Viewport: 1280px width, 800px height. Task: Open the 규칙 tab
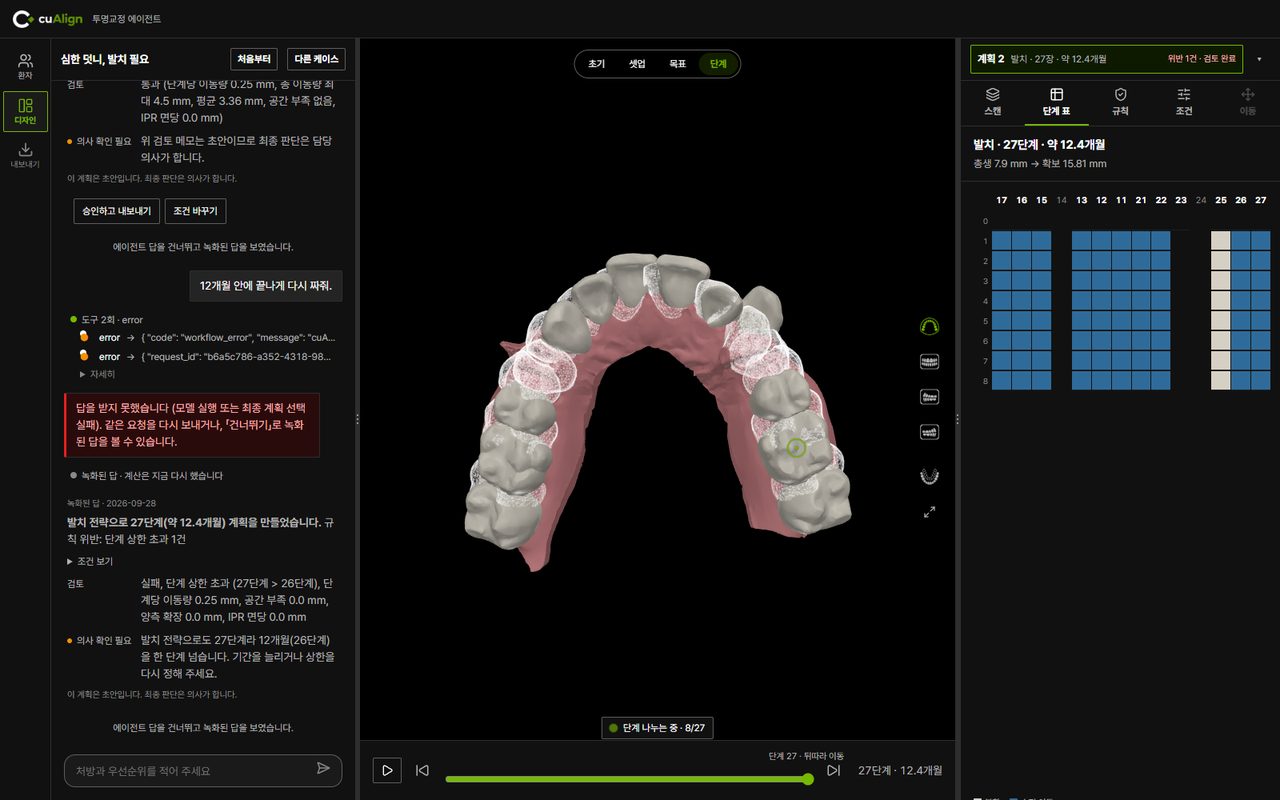[1121, 101]
